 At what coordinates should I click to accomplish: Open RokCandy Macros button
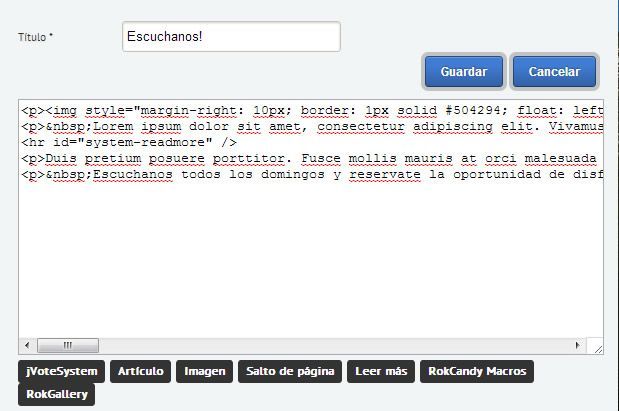click(x=477, y=371)
